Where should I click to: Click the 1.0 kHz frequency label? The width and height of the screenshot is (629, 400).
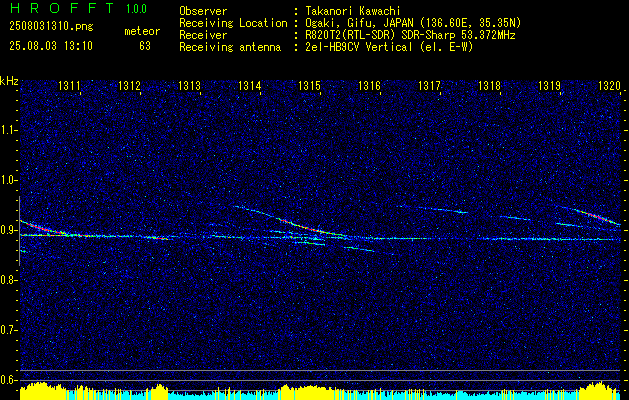[8, 180]
